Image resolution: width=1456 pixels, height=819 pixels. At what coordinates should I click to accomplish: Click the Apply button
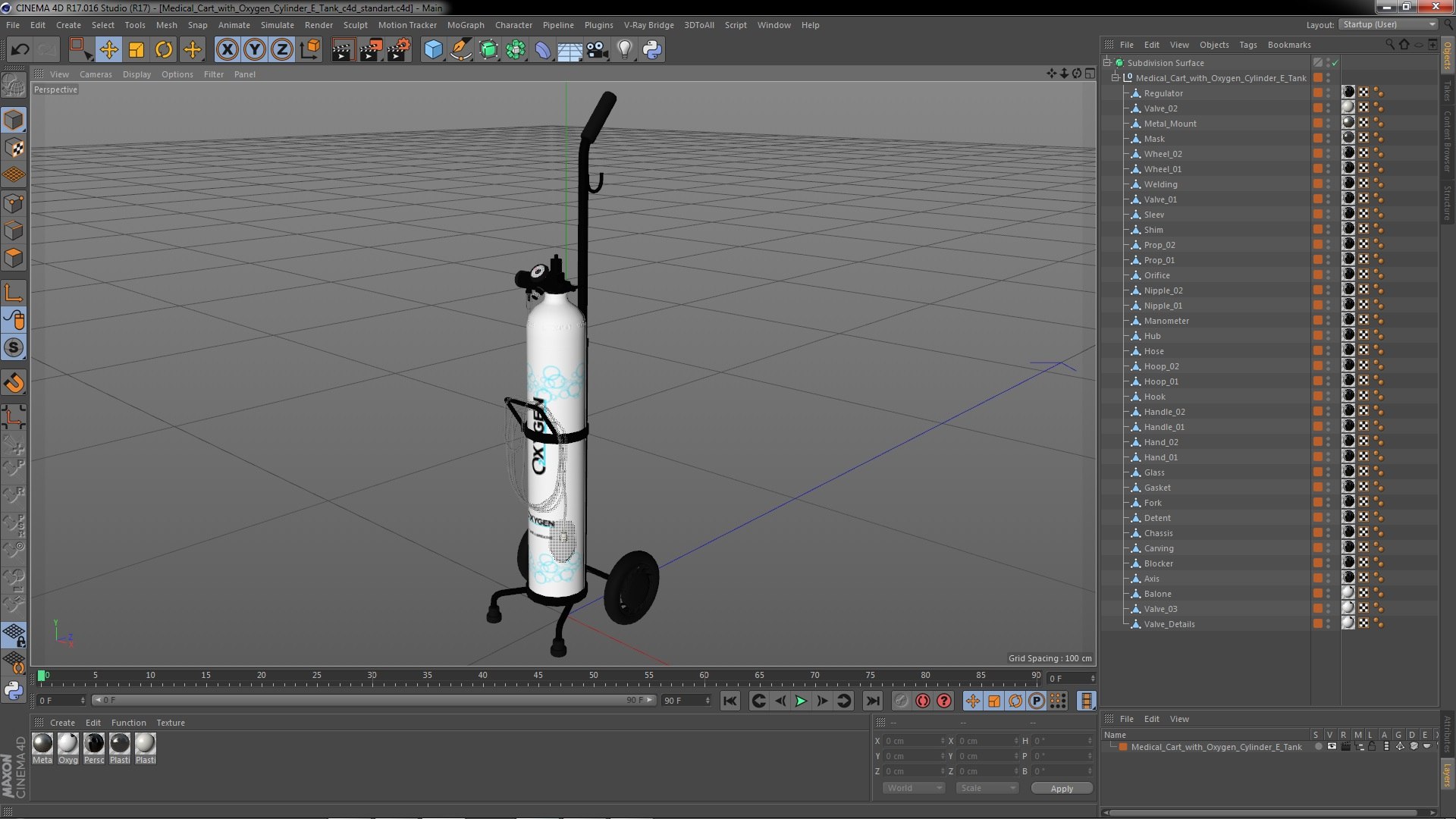(1061, 789)
